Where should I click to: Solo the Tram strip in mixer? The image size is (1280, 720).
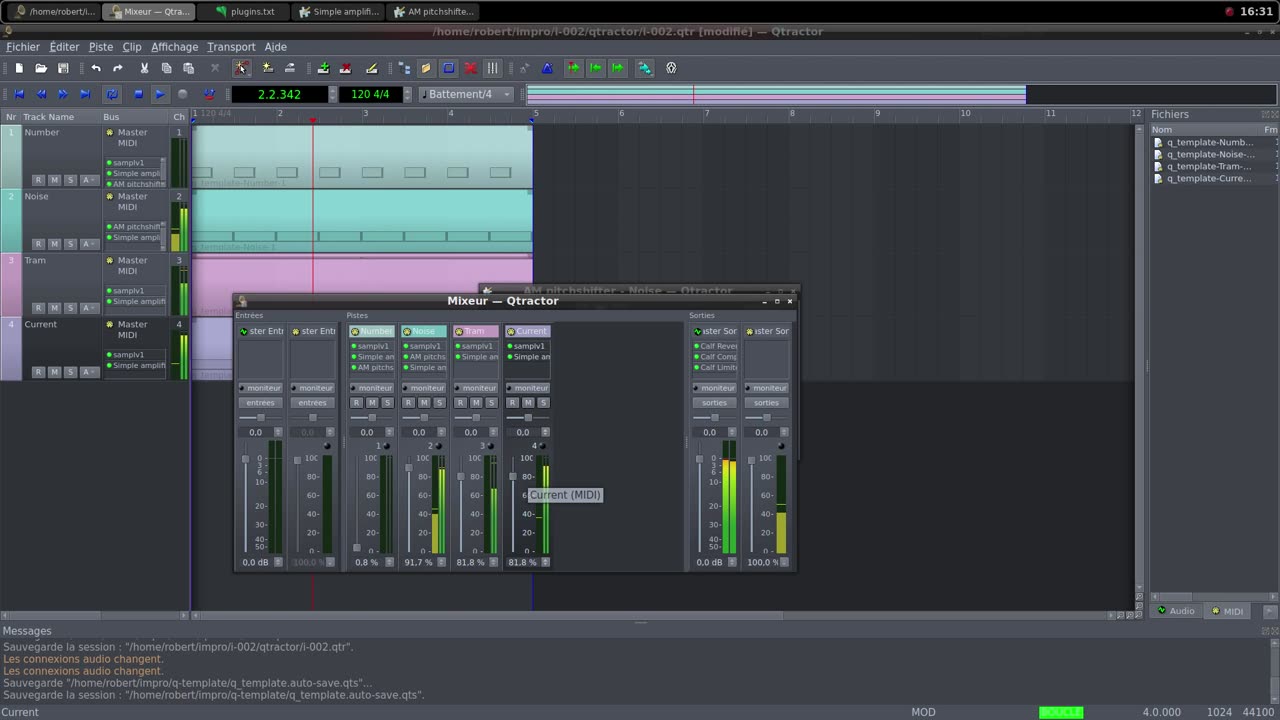pos(491,403)
